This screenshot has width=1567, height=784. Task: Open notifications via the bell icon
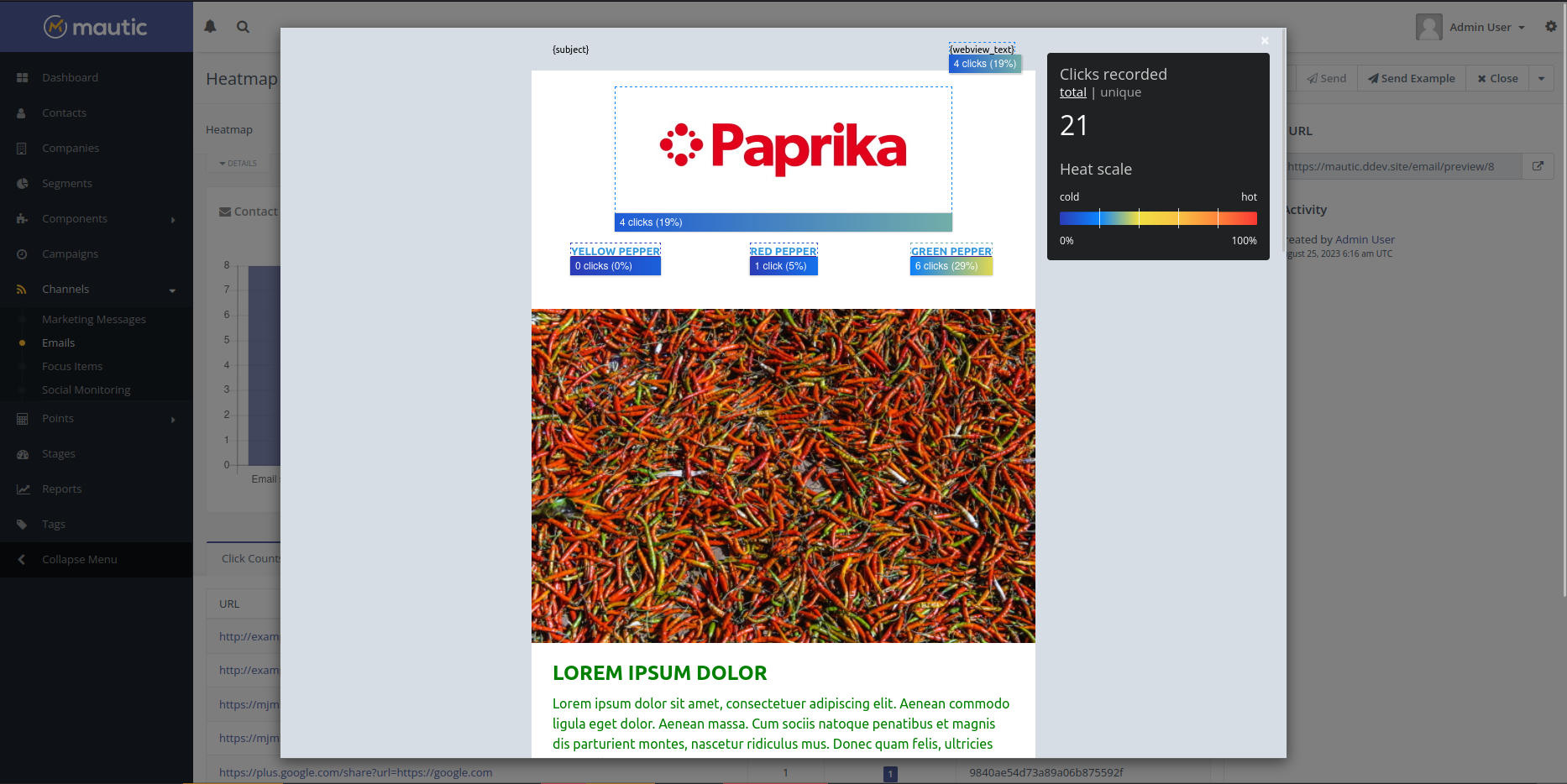tap(210, 26)
